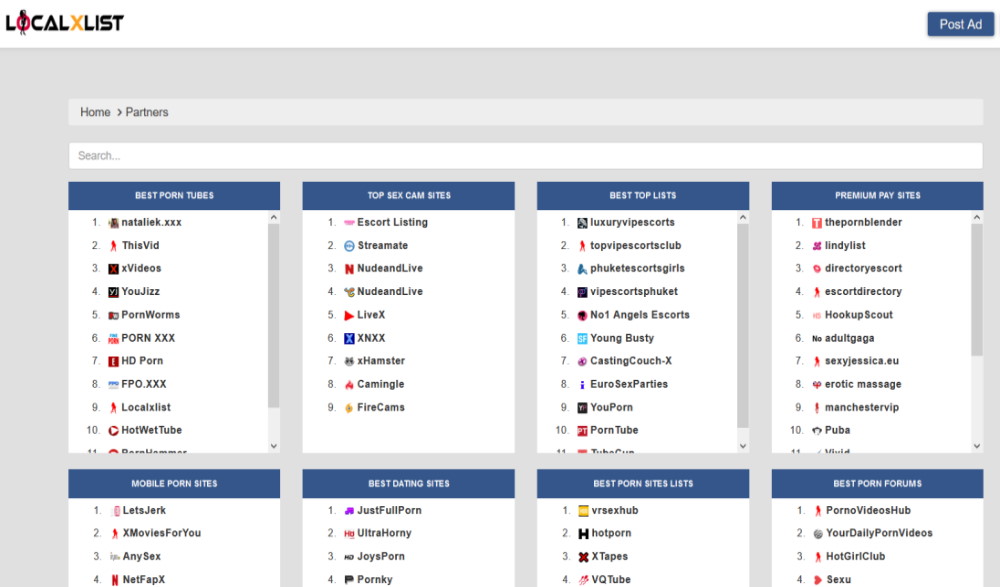Screen dimensions: 1000x587
Task: Go to the Home breadcrumb
Action: click(95, 112)
